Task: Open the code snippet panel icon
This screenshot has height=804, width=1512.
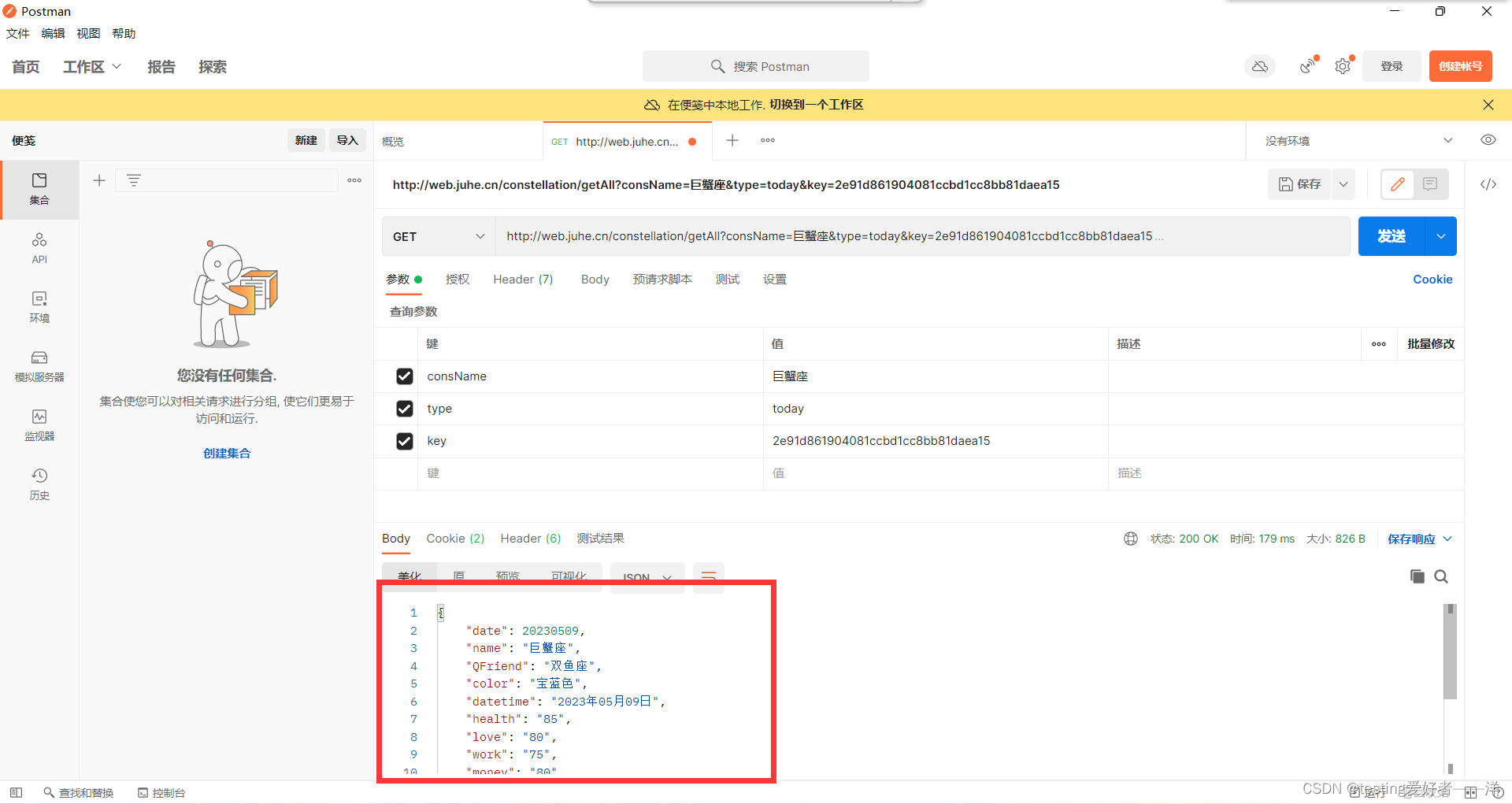Action: [x=1488, y=184]
